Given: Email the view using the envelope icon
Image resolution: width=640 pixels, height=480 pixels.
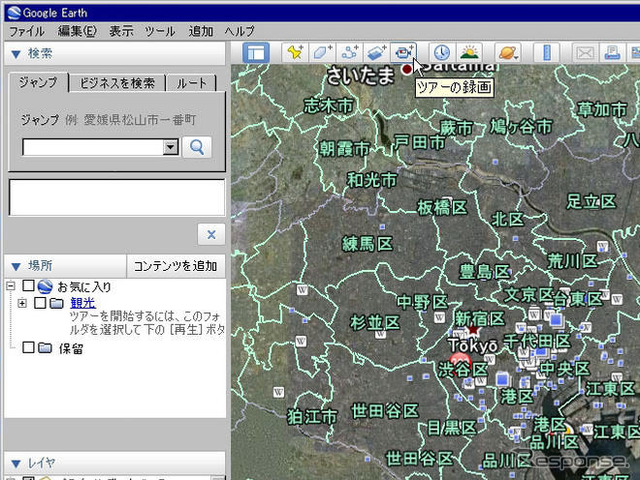Looking at the screenshot, I should tap(585, 53).
